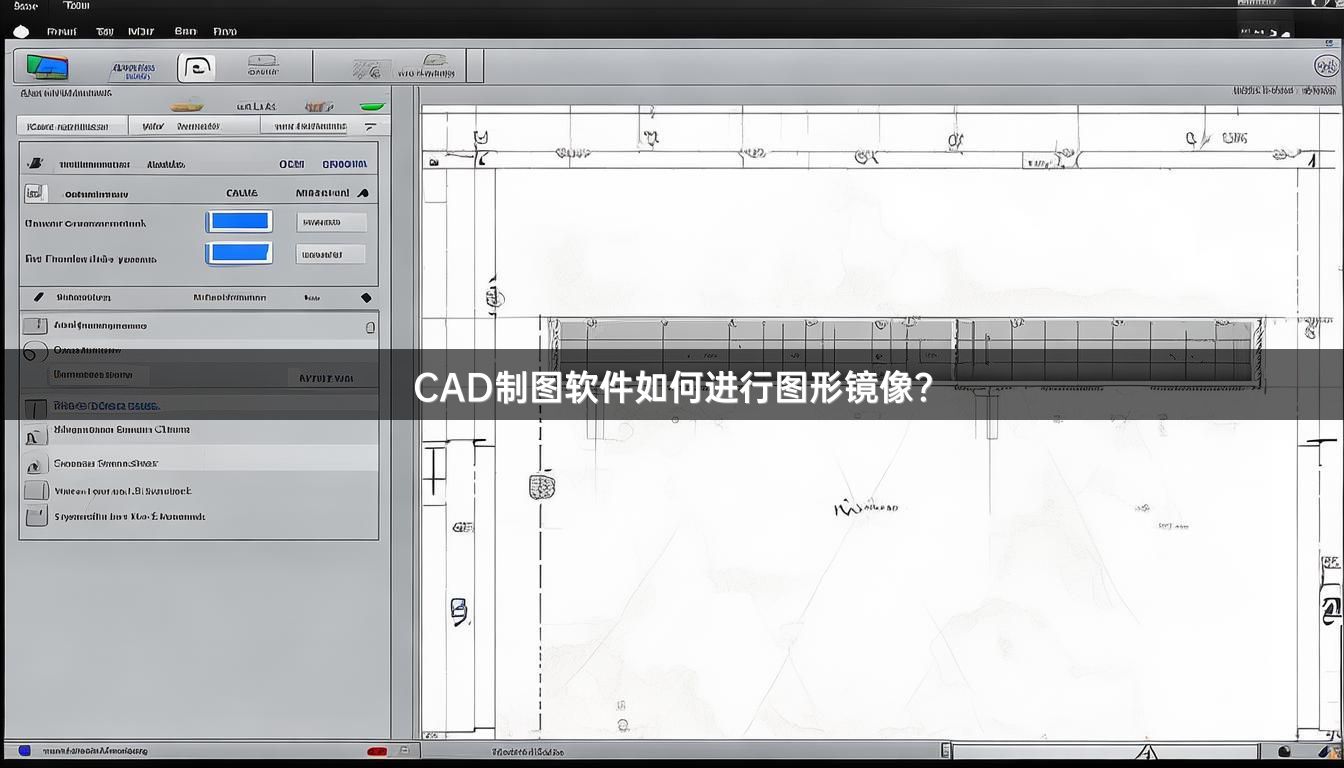Image resolution: width=1344 pixels, height=768 pixels.
Task: Select highlighted list row with curved-arrow icon
Action: coord(199,463)
